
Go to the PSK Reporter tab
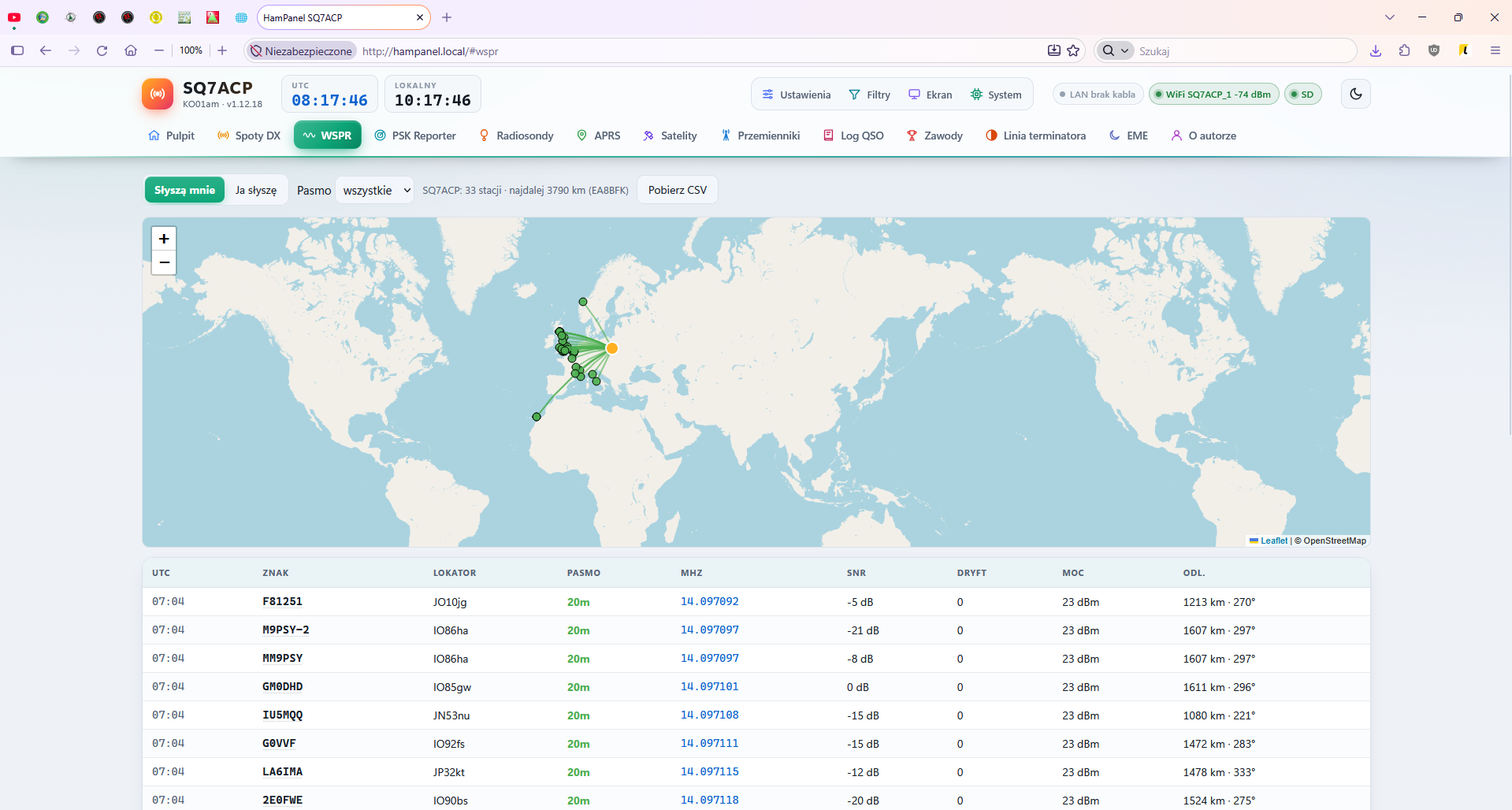pos(415,136)
